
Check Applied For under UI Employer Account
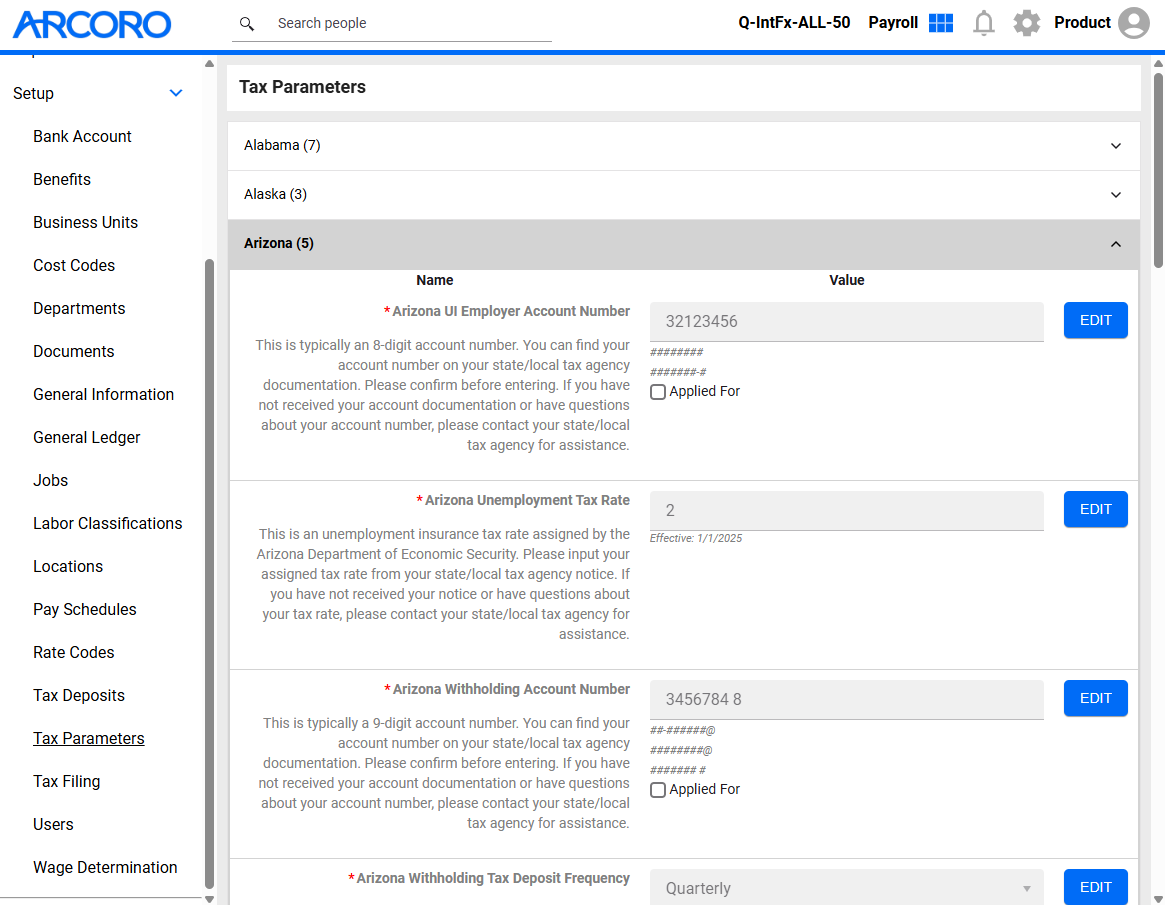(x=658, y=392)
